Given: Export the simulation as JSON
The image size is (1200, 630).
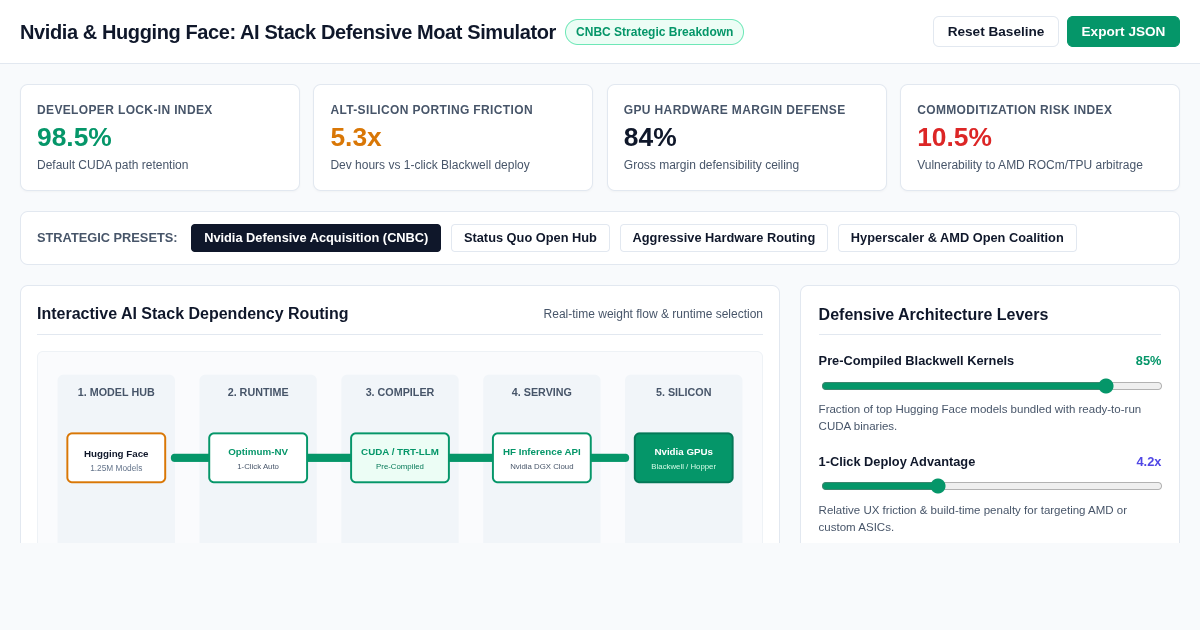Looking at the screenshot, I should coord(1123,31).
